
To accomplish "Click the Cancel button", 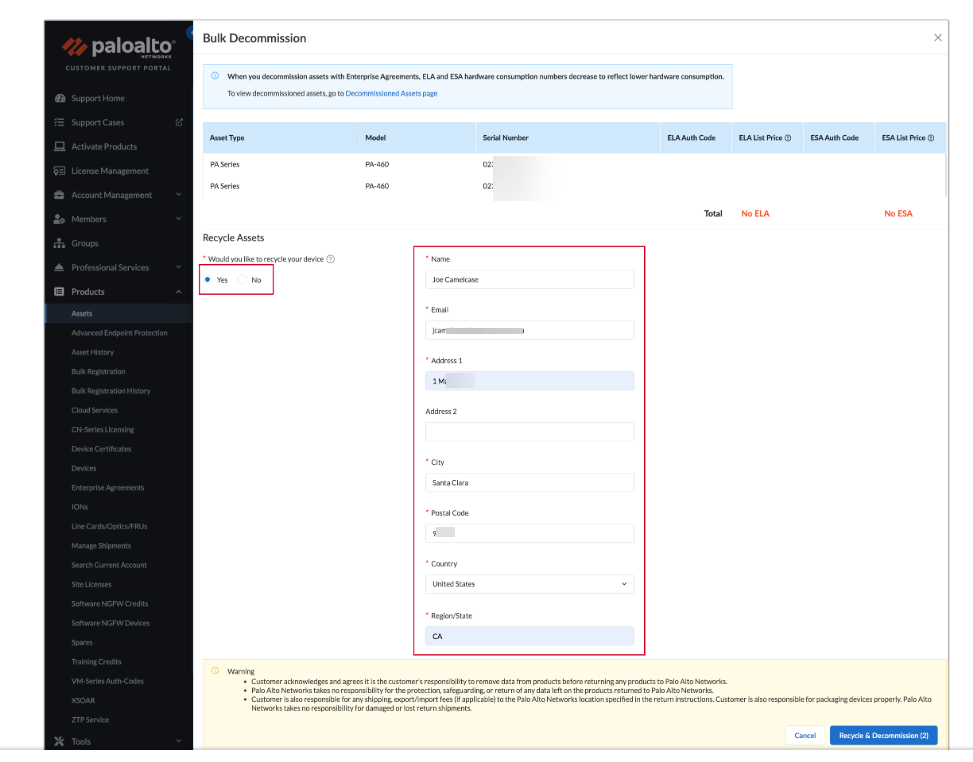I will (805, 735).
